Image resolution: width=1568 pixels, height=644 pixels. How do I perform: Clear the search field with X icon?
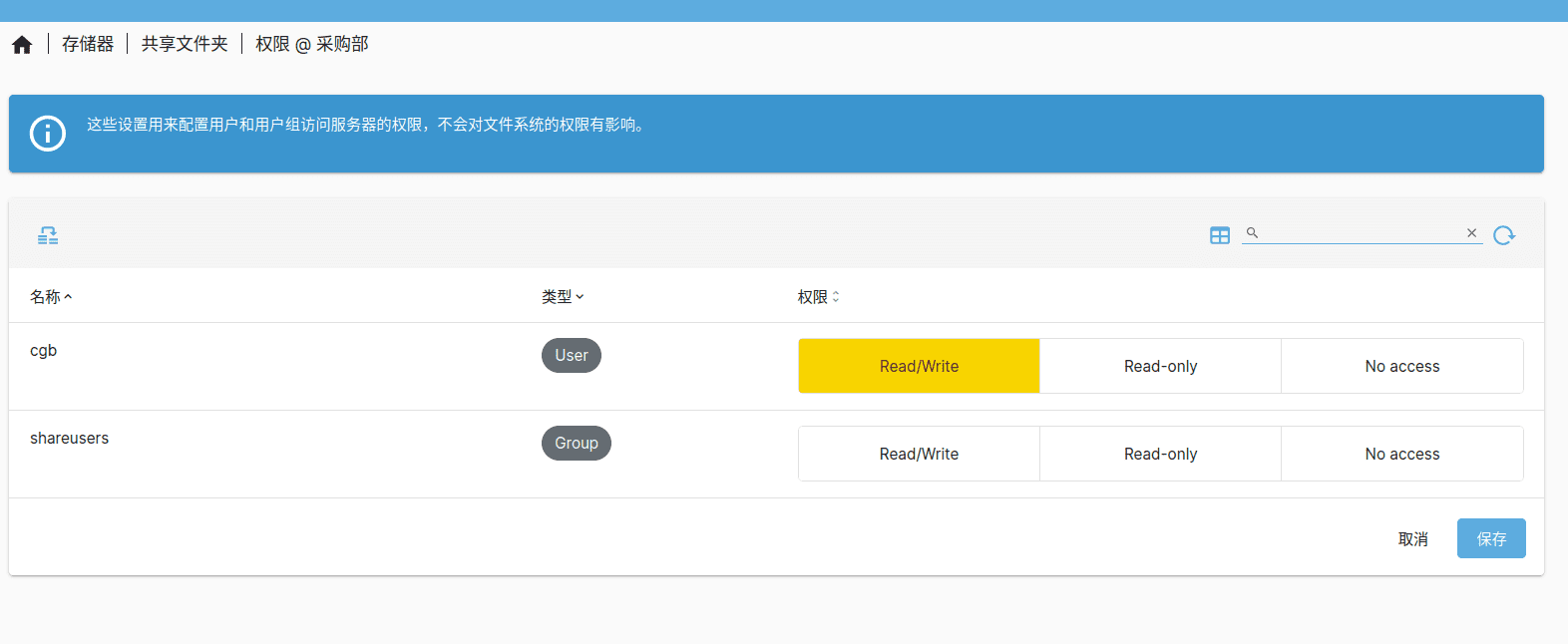(1471, 233)
